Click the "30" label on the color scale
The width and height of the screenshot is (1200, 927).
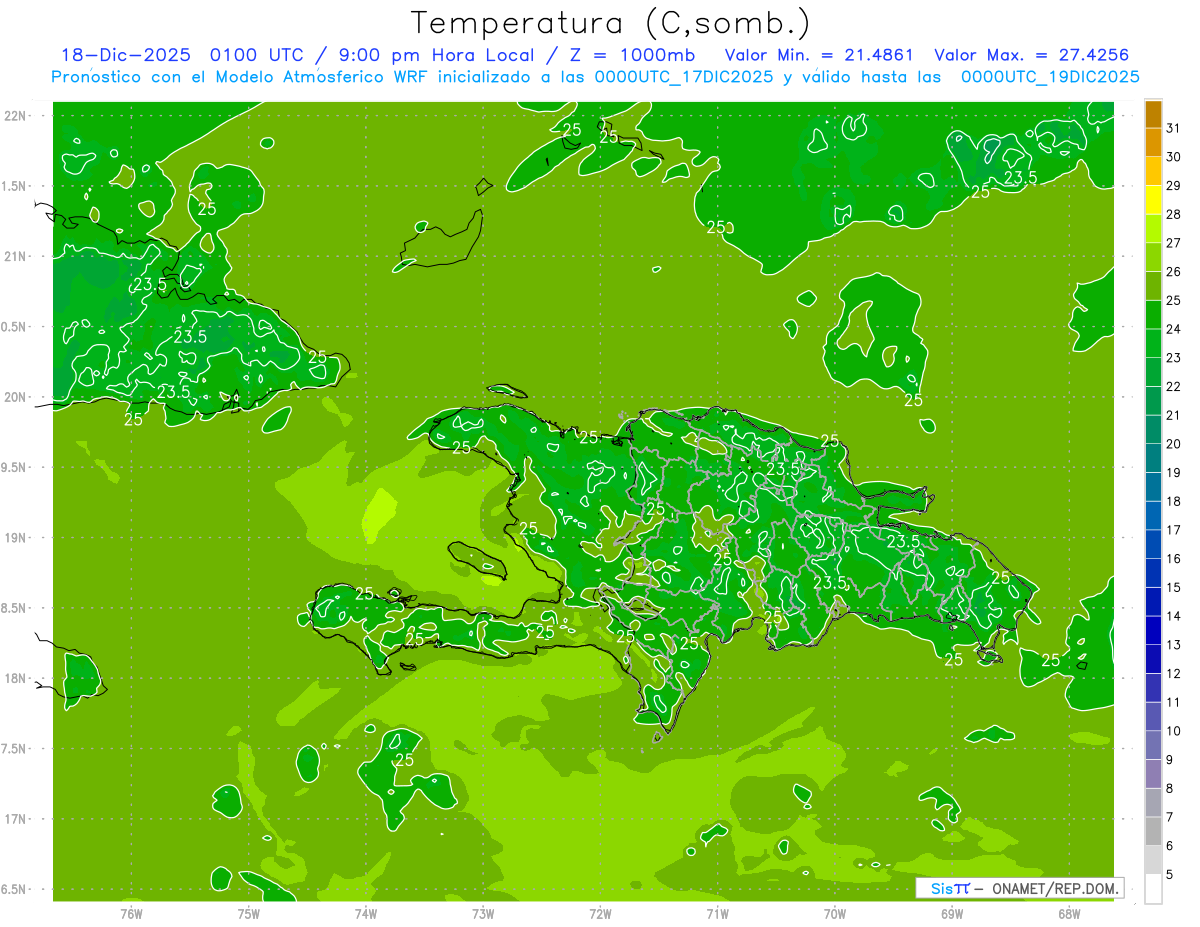pyautogui.click(x=1174, y=157)
